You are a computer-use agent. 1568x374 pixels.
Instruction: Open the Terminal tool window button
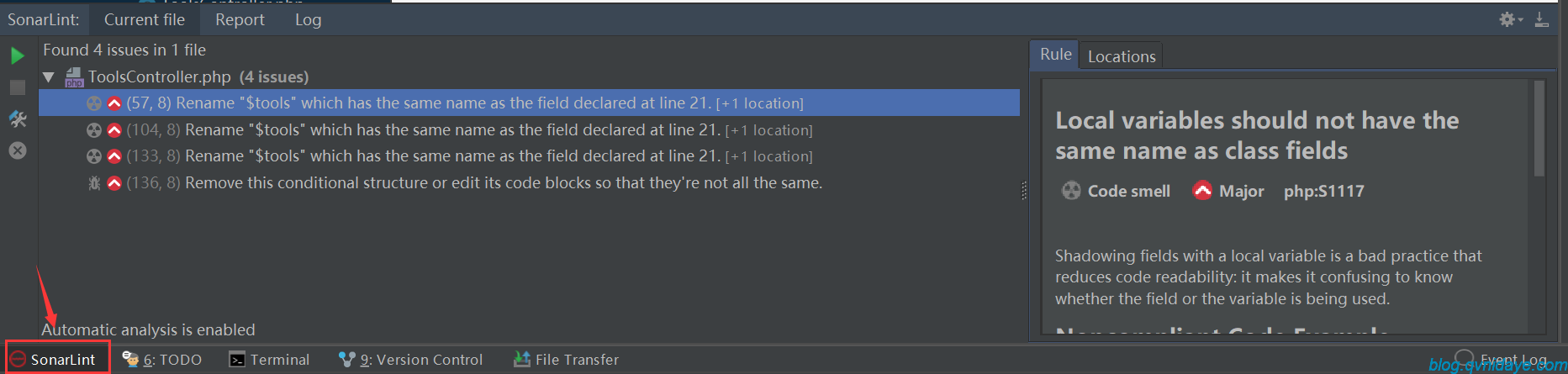pos(270,360)
